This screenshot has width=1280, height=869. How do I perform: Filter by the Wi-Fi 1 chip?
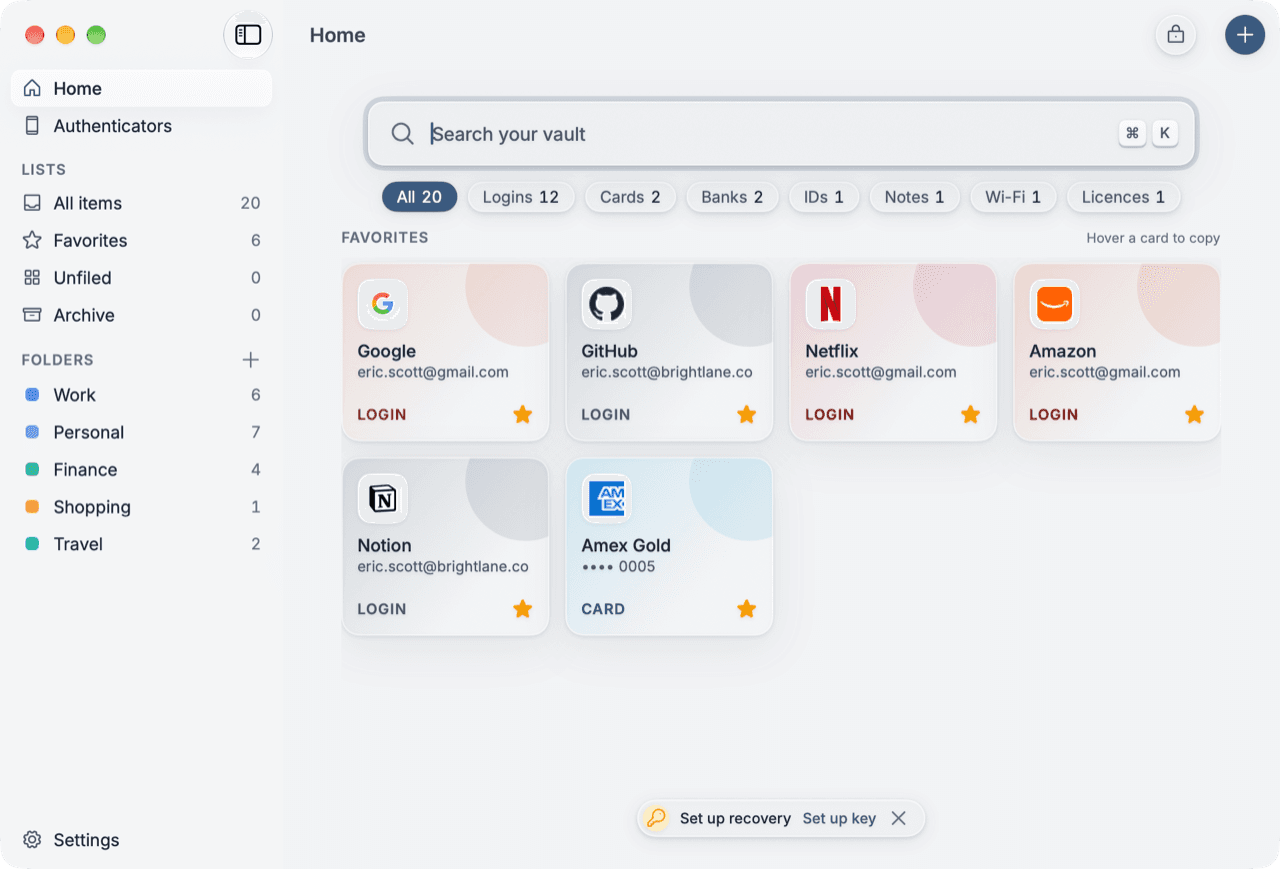[1013, 197]
